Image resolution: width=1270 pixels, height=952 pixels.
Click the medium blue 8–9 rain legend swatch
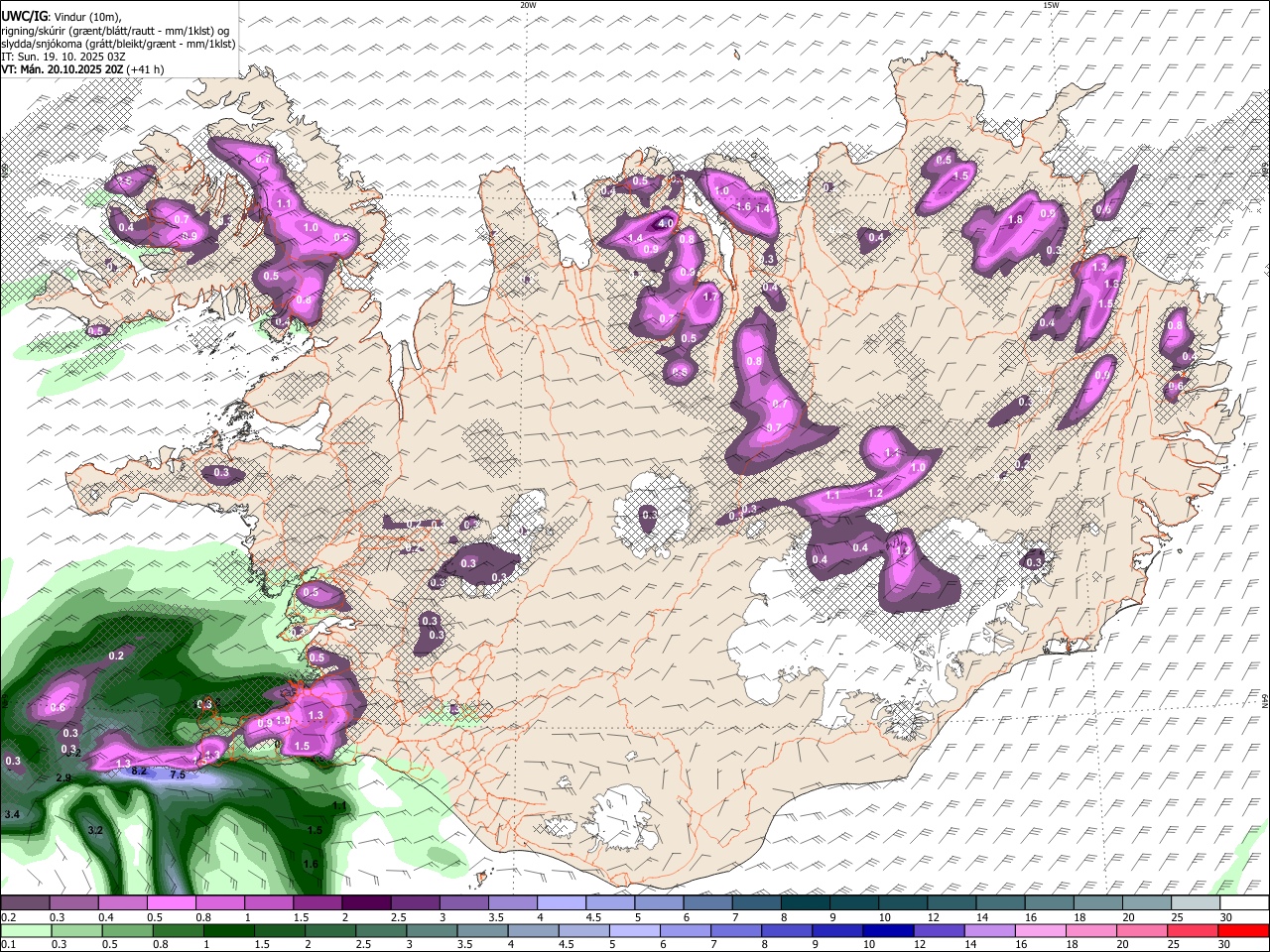[x=788, y=930]
